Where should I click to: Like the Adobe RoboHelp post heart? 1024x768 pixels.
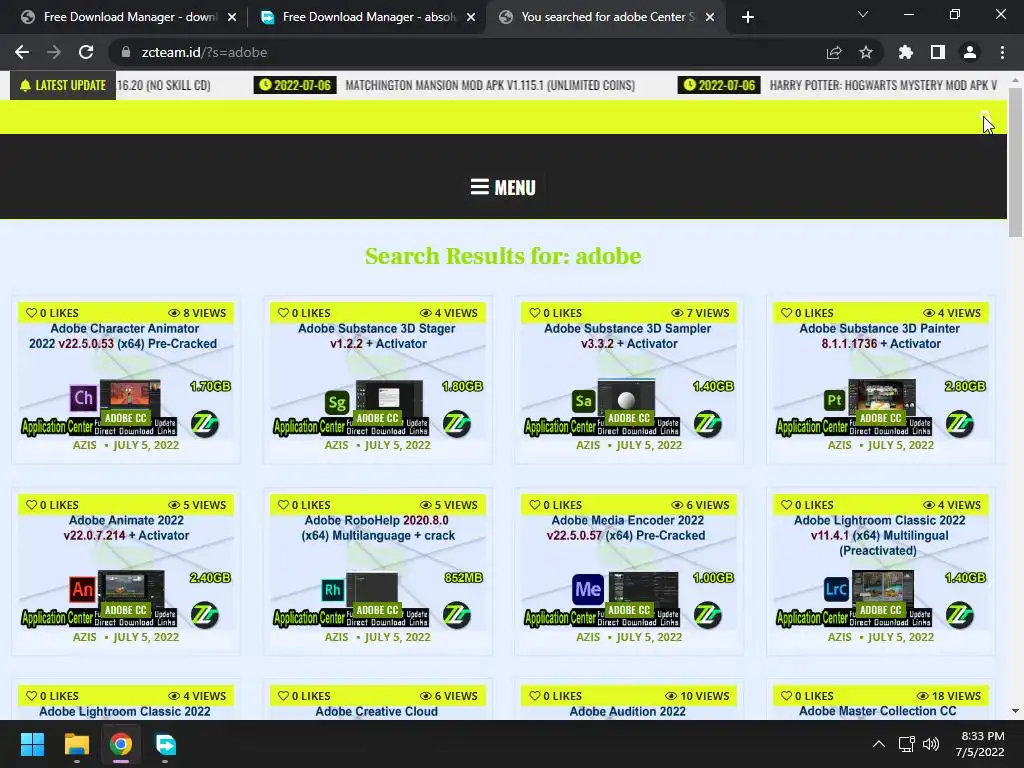point(283,505)
